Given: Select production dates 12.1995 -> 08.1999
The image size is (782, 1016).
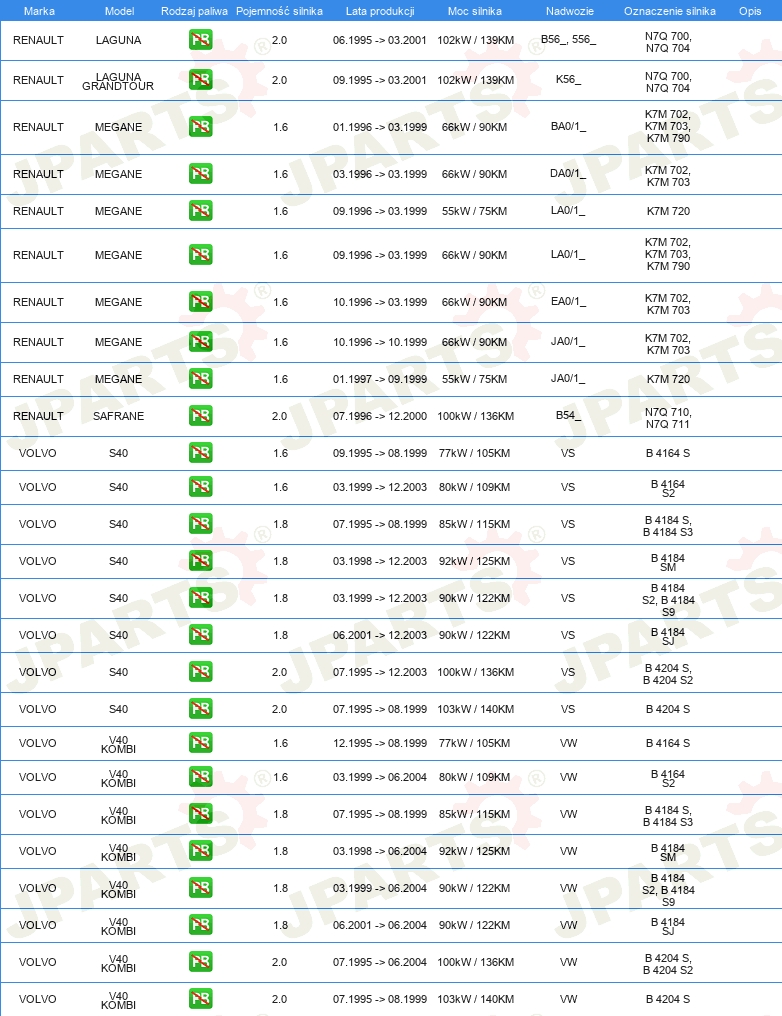Looking at the screenshot, I should click(380, 743).
